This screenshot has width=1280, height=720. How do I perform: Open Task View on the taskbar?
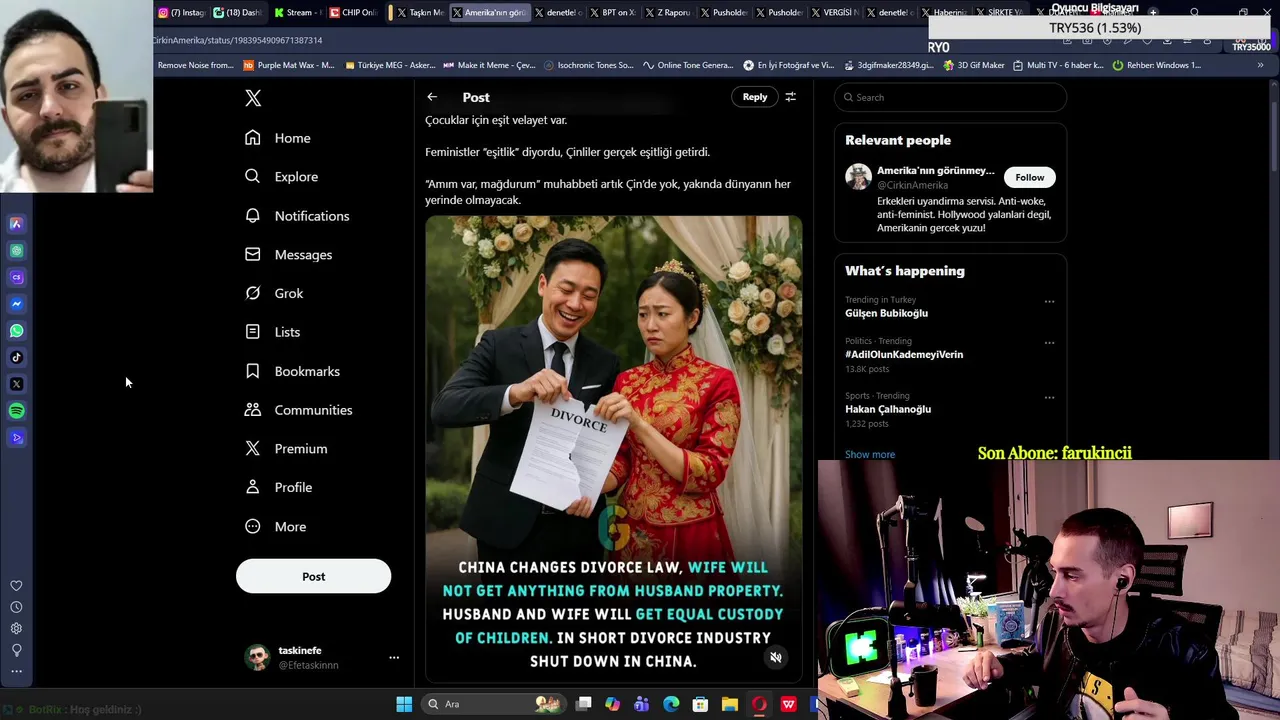(x=584, y=704)
